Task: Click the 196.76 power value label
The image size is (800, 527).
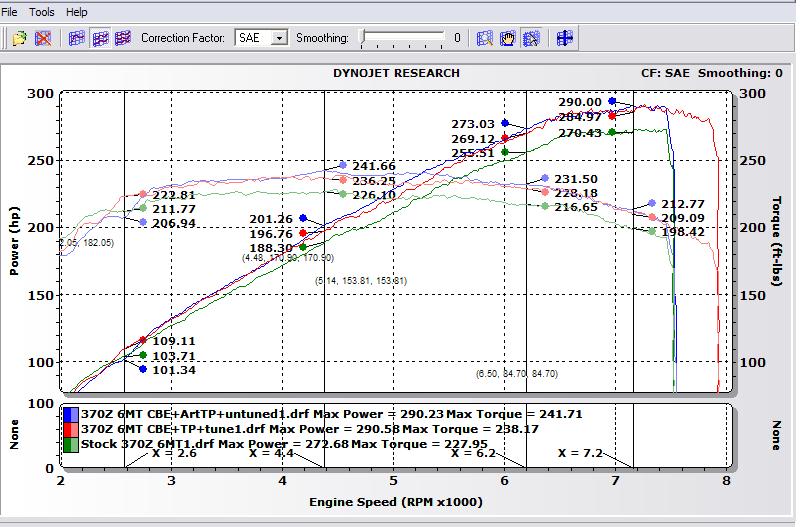Action: tap(271, 234)
